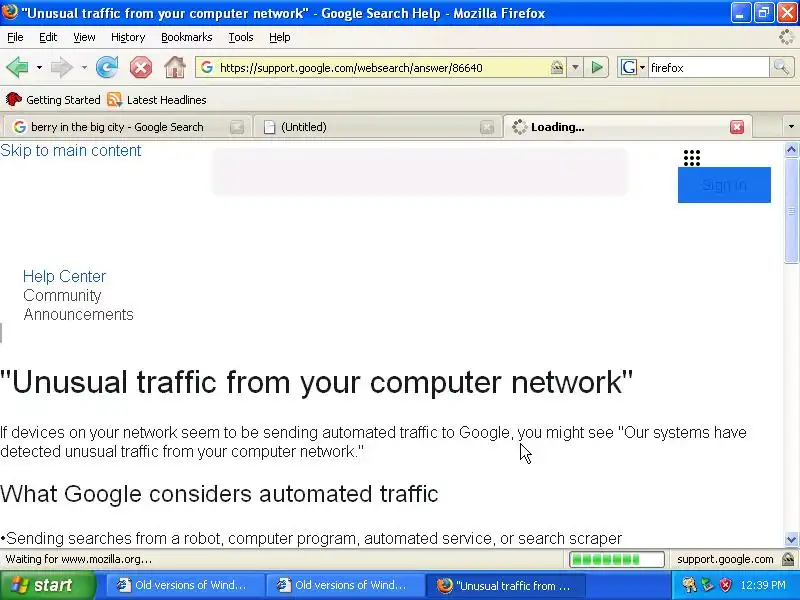The height and width of the screenshot is (600, 800).
Task: Switch to the (Untitled) tab
Action: click(x=304, y=127)
